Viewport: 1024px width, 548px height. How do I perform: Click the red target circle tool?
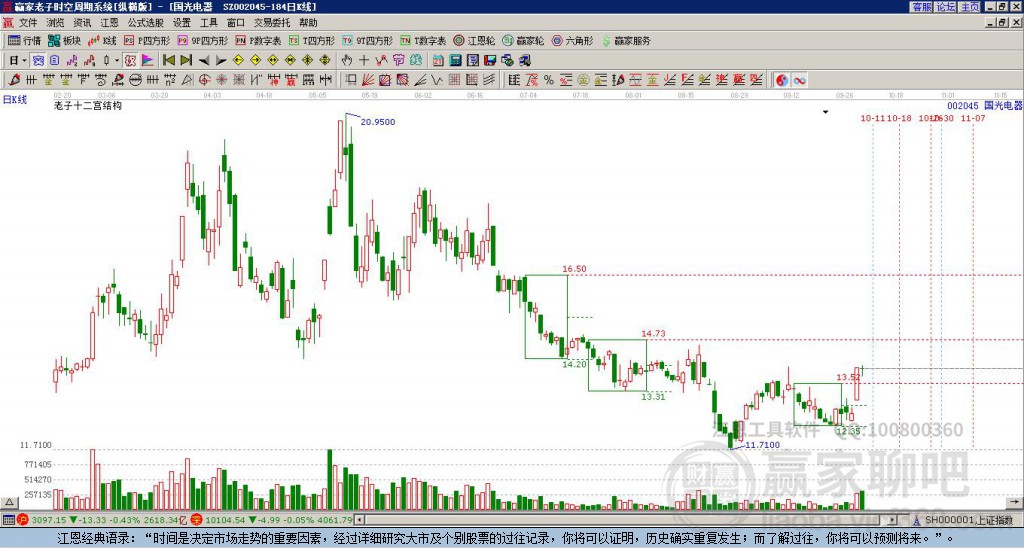click(x=204, y=80)
